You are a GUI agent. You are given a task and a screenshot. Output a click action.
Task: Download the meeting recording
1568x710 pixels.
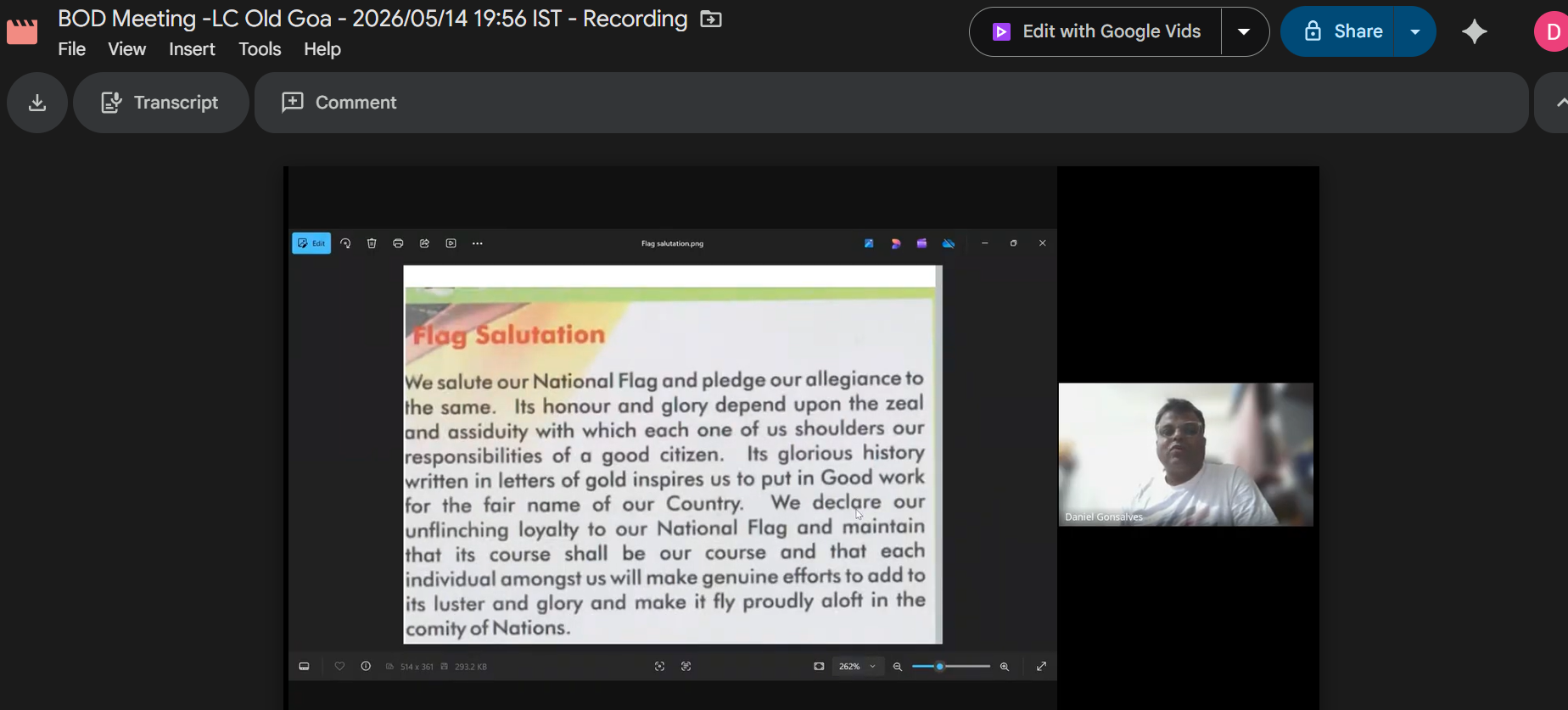pos(37,103)
